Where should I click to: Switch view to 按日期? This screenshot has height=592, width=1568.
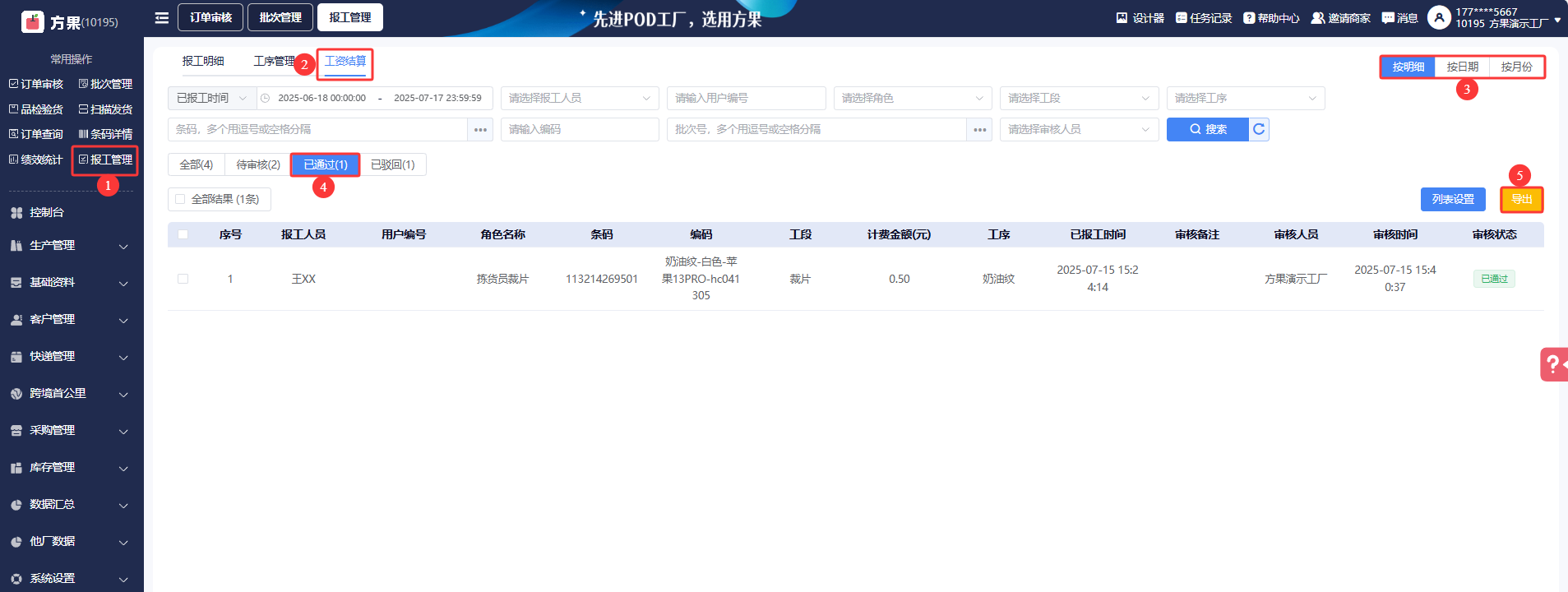(x=1463, y=67)
